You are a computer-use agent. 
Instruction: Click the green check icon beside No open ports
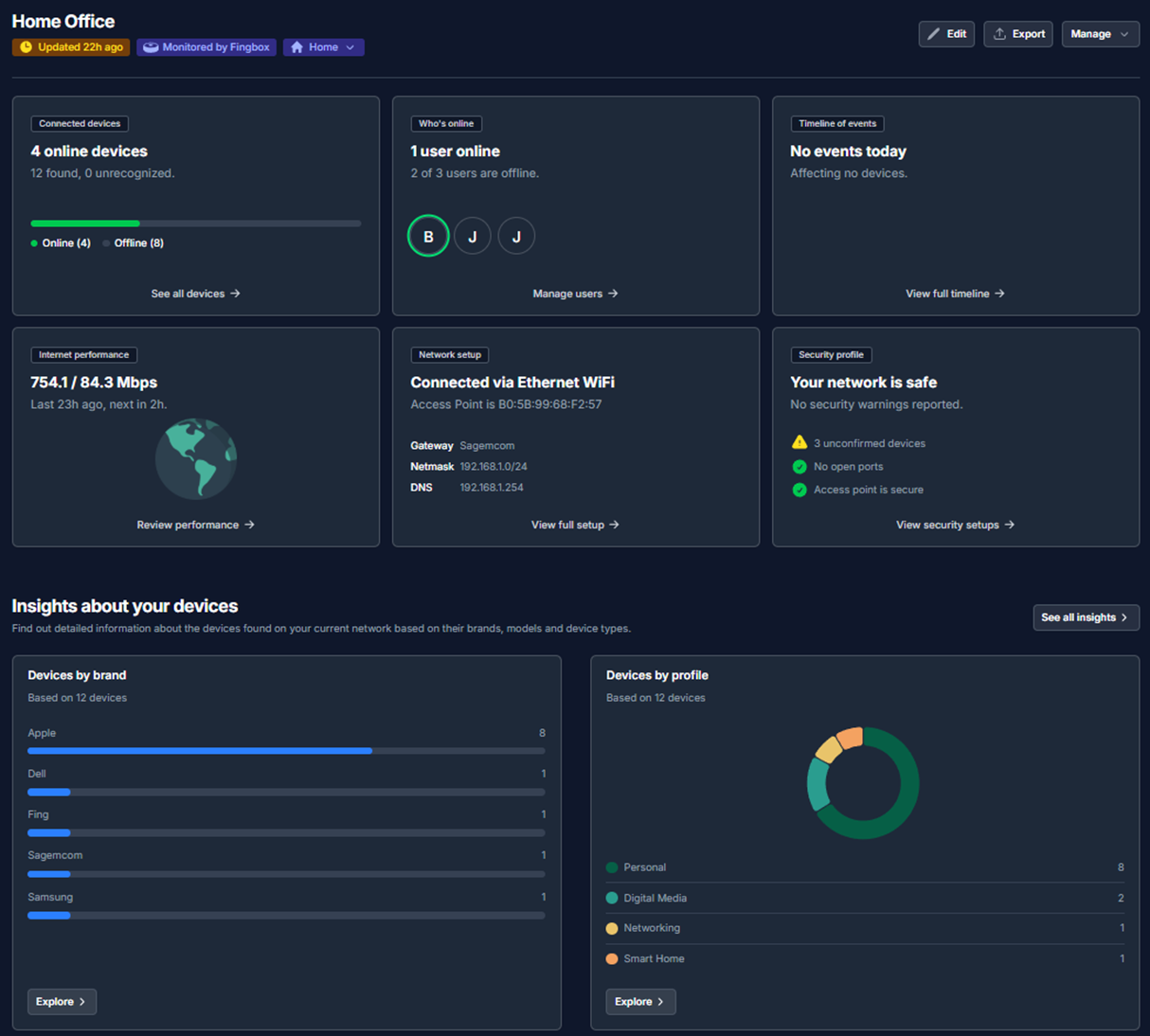point(800,467)
